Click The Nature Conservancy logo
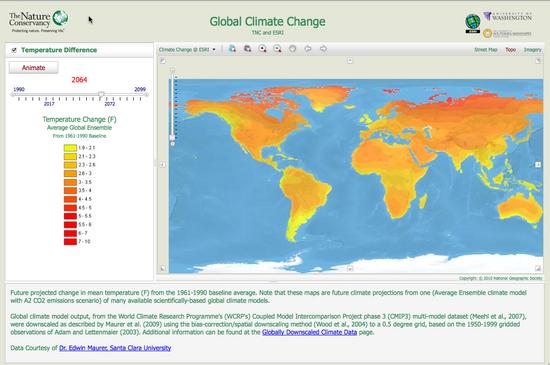Image resolution: width=550 pixels, height=365 pixels. (38, 21)
